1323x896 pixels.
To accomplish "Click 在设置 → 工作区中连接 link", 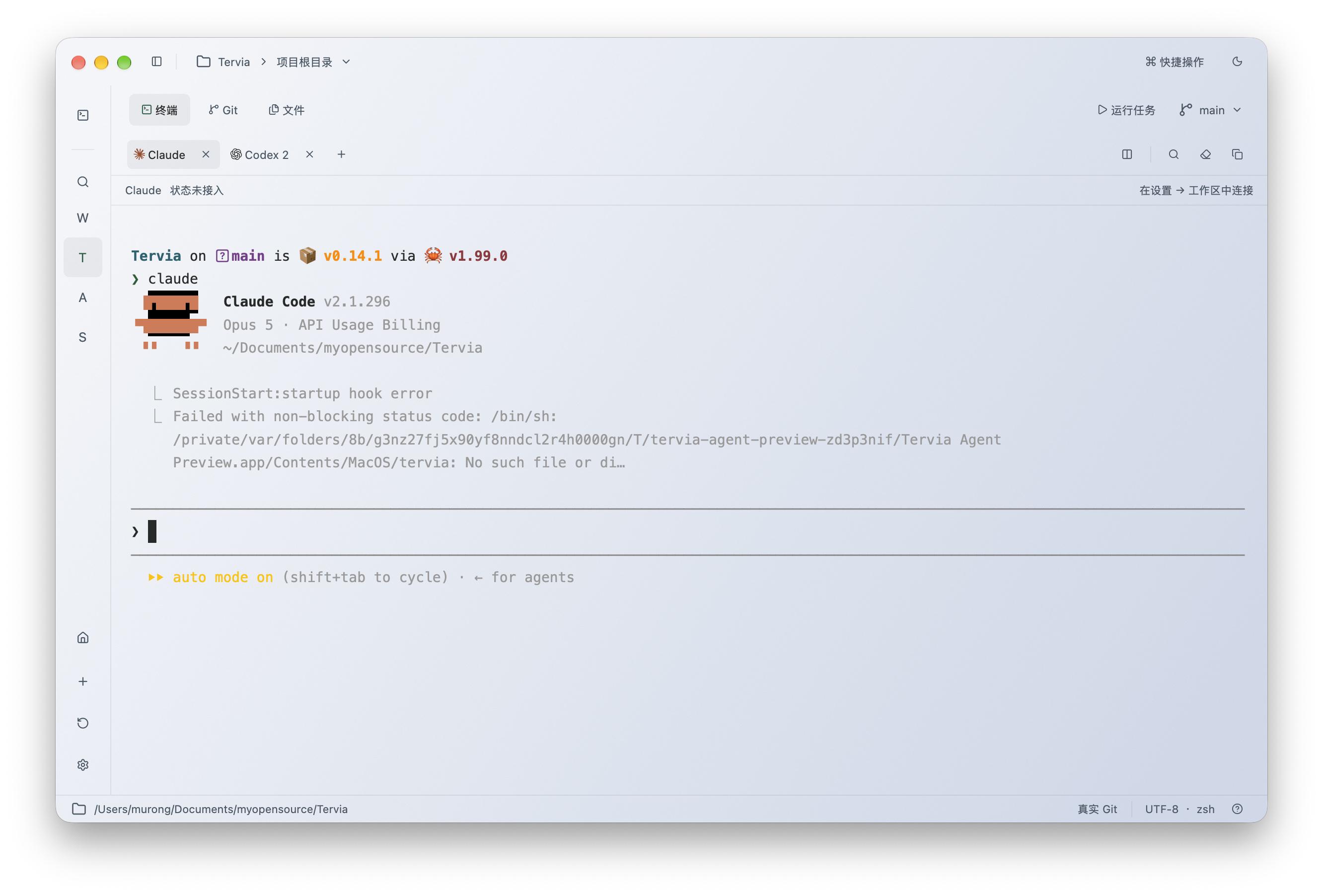I will tap(1196, 190).
